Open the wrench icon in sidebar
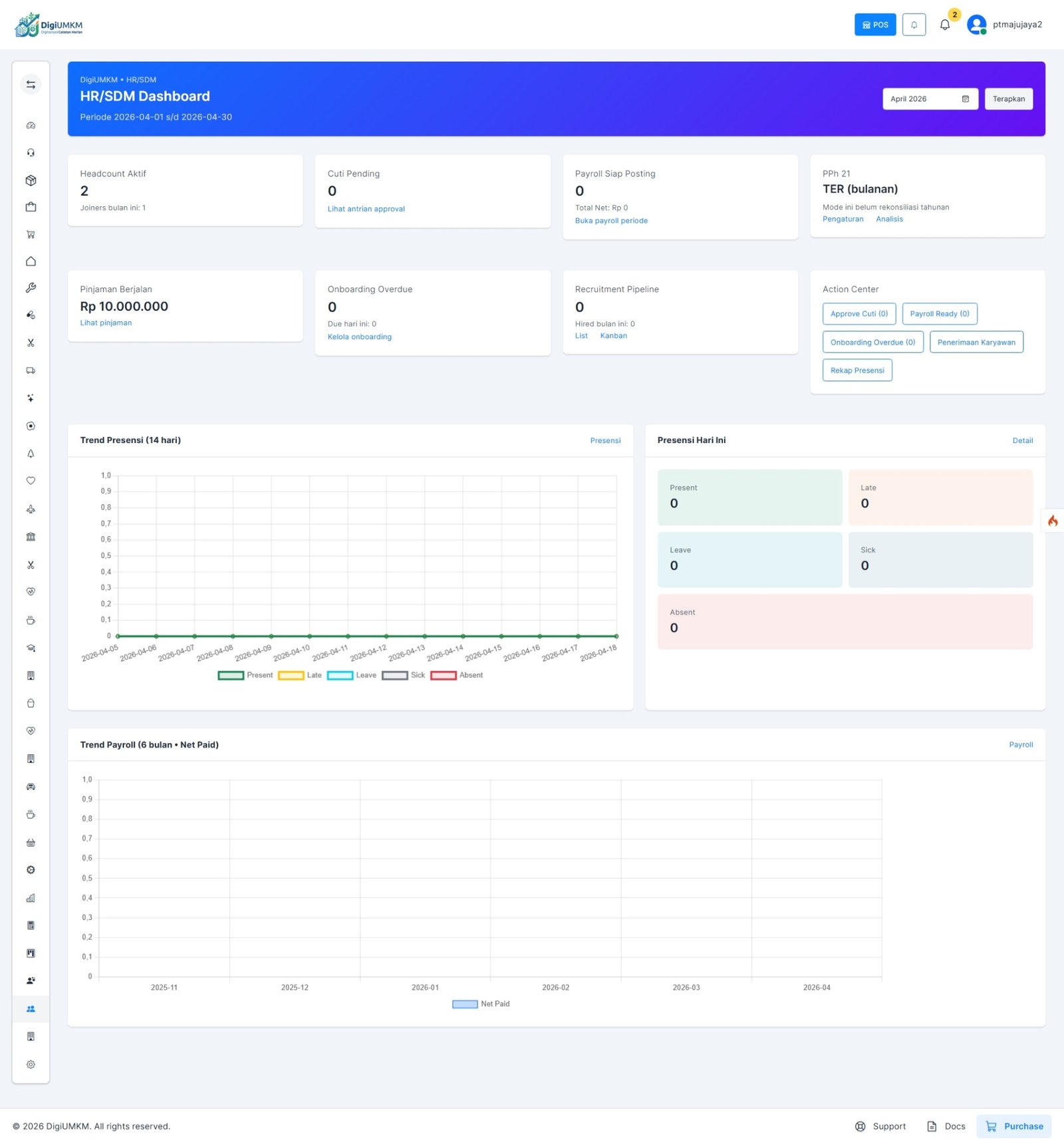 tap(31, 288)
